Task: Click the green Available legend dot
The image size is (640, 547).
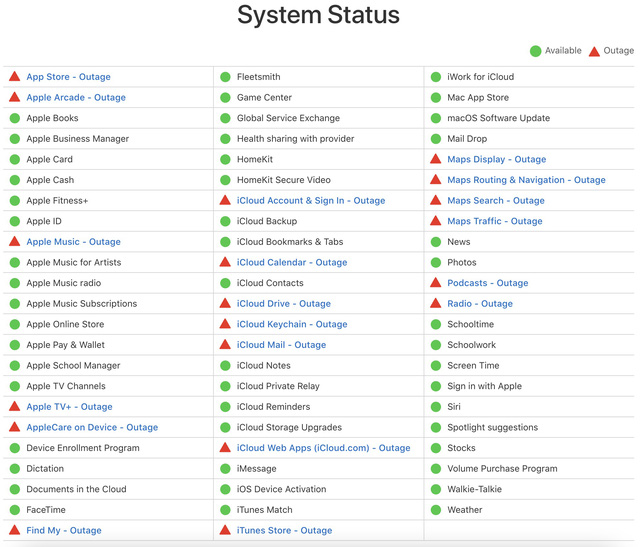Action: pyautogui.click(x=536, y=51)
